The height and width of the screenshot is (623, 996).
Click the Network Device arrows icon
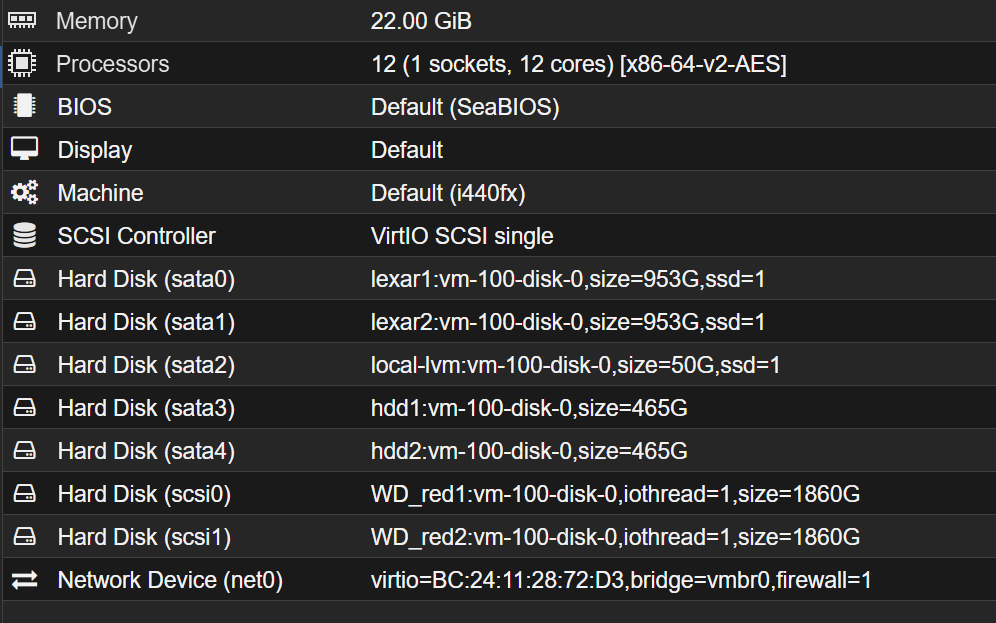24,580
